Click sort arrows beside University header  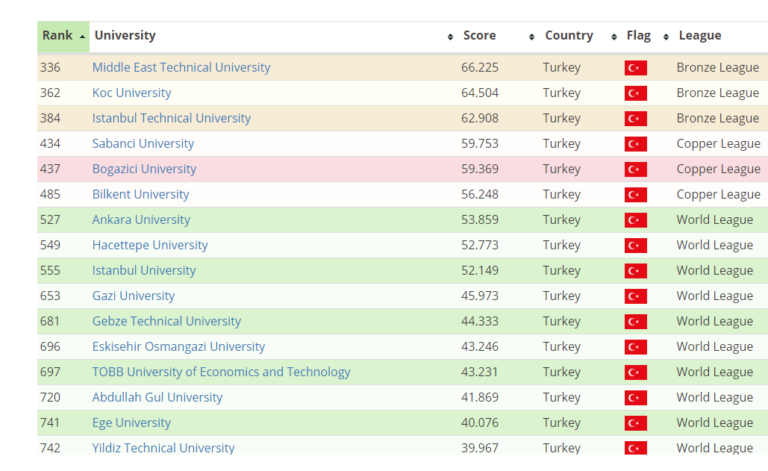(x=450, y=37)
